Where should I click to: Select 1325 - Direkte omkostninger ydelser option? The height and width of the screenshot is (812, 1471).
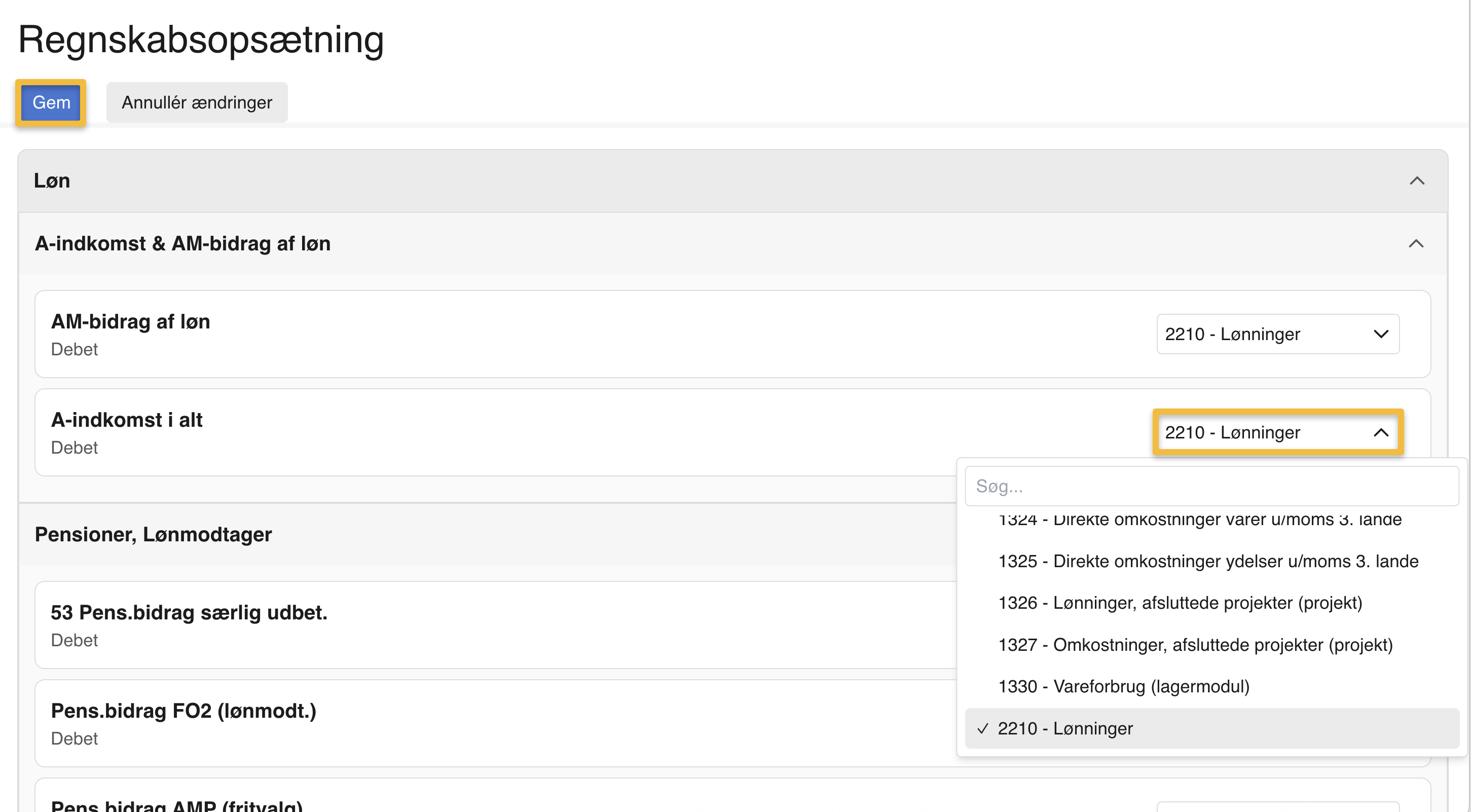click(x=1208, y=561)
